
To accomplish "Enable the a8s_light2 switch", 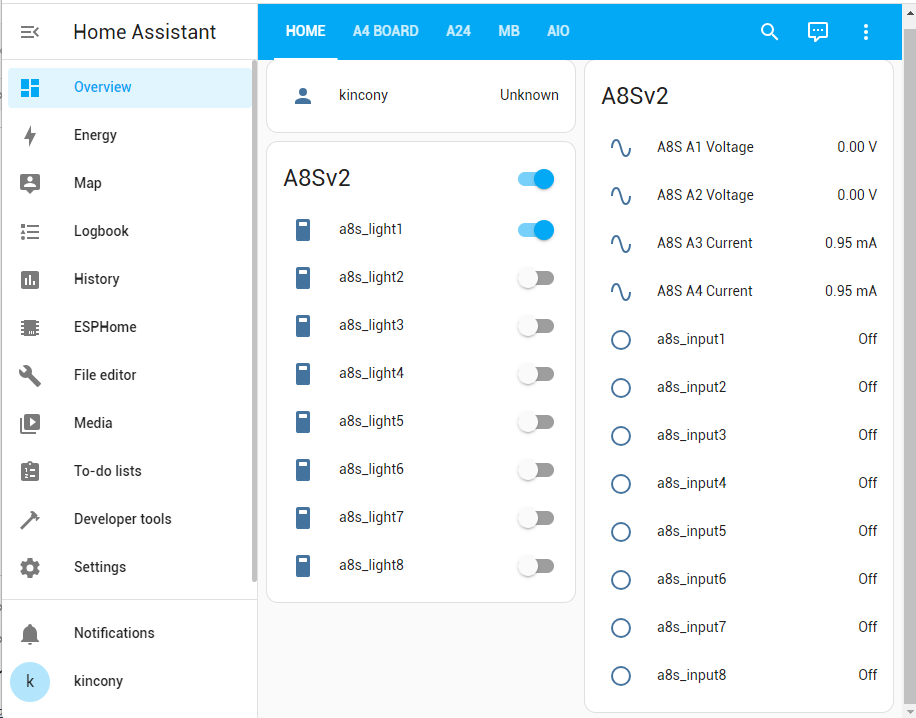I will click(536, 278).
